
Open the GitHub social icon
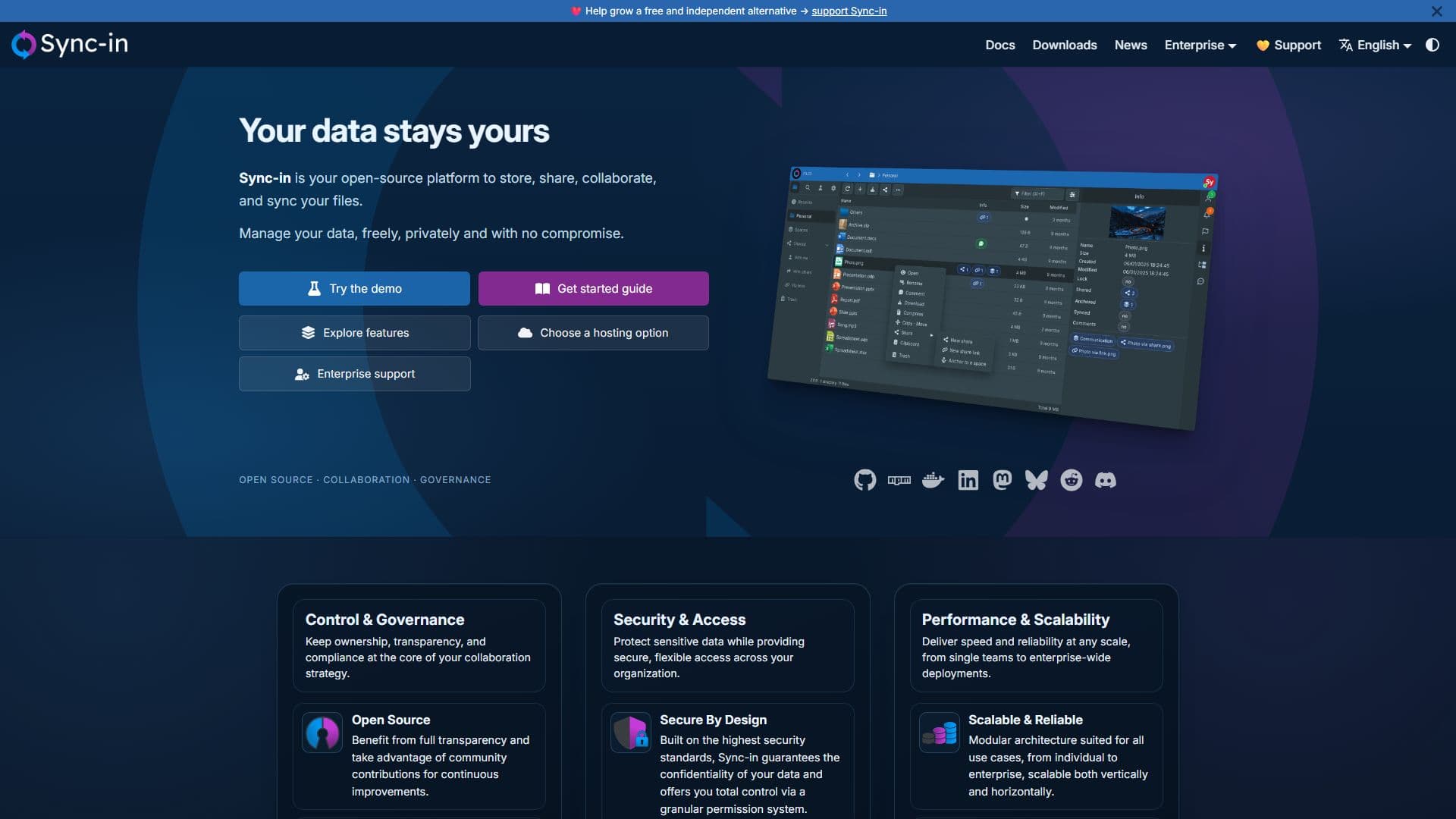864,480
